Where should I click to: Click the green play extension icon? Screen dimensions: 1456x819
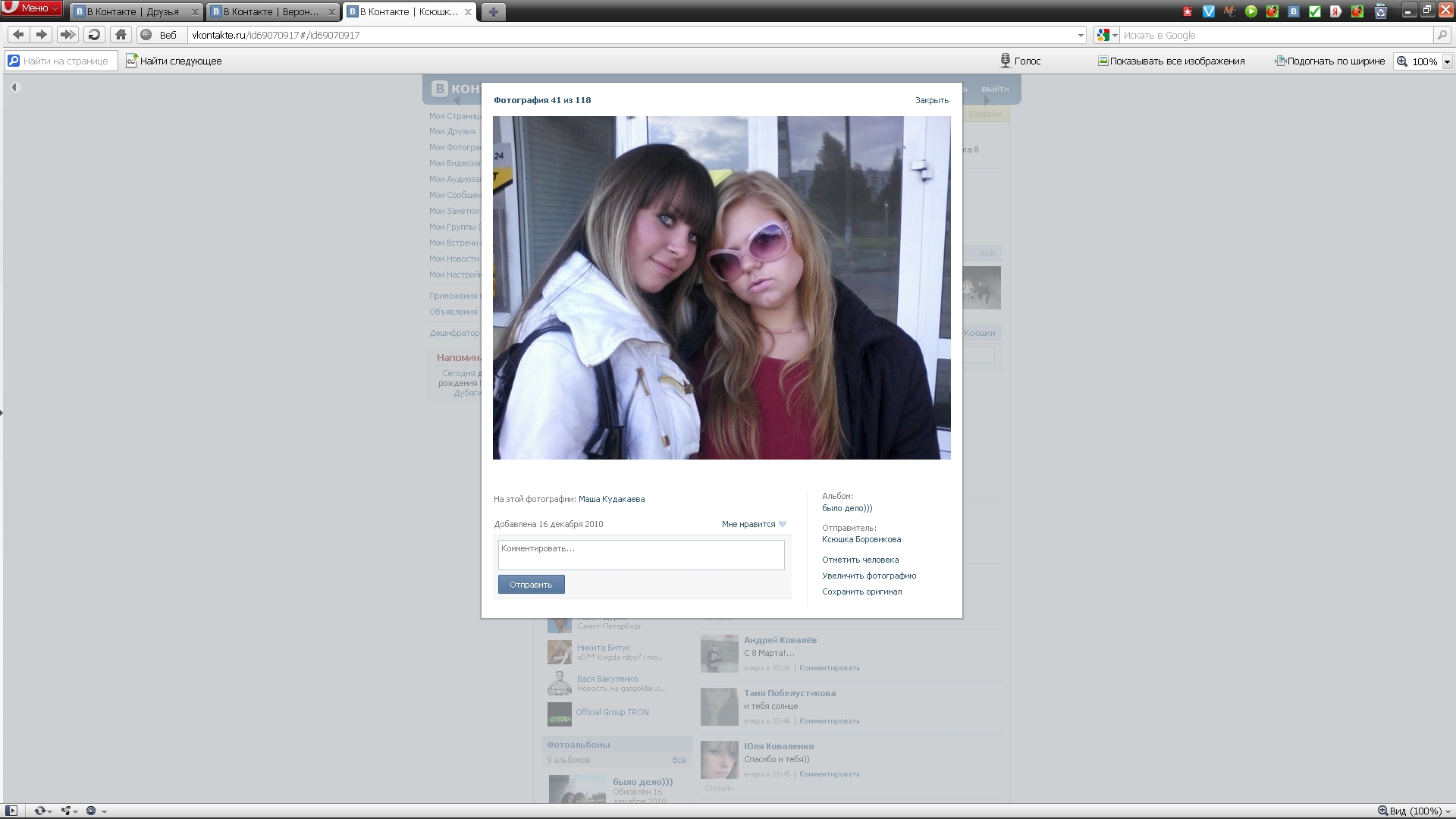pos(1251,11)
